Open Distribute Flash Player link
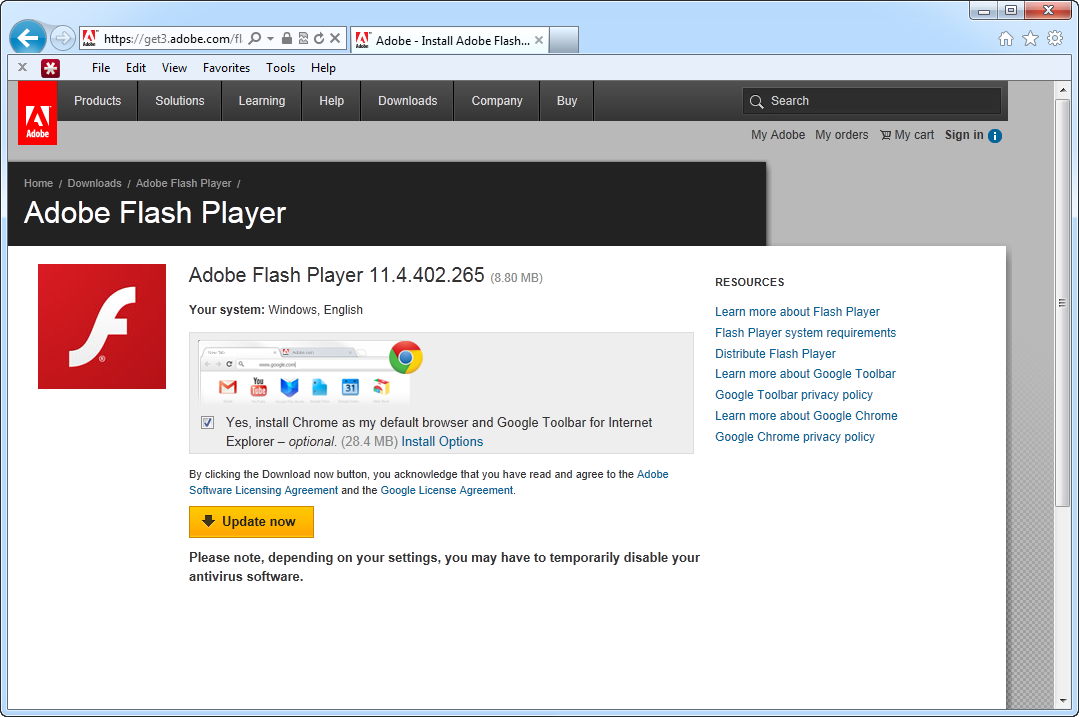 tap(775, 354)
